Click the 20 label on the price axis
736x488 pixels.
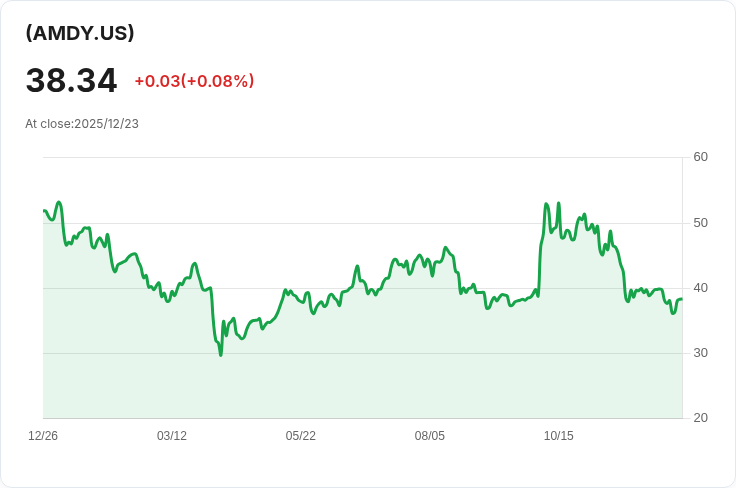[x=700, y=418]
